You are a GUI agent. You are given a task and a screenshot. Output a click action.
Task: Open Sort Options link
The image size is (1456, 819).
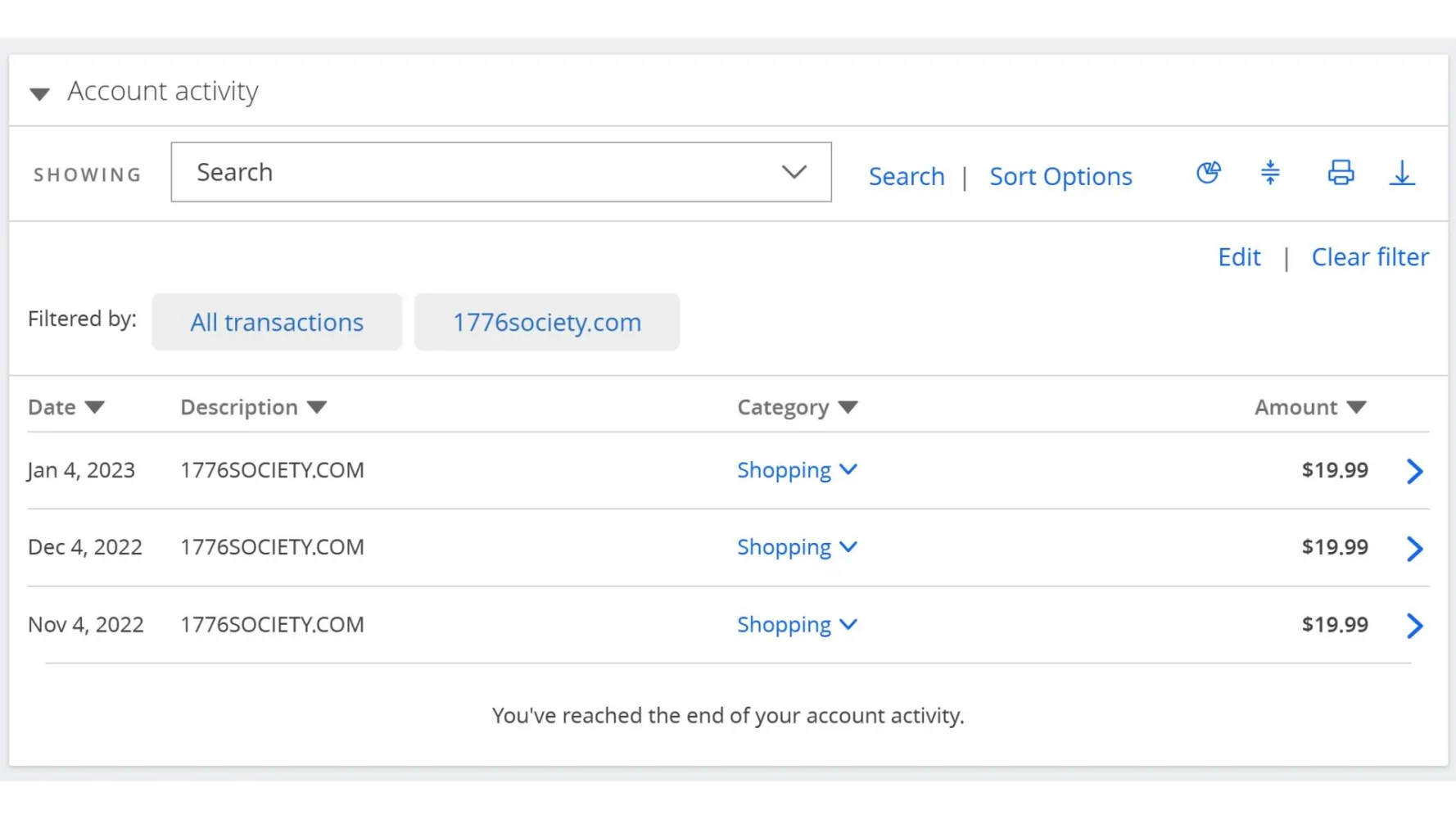pos(1060,176)
